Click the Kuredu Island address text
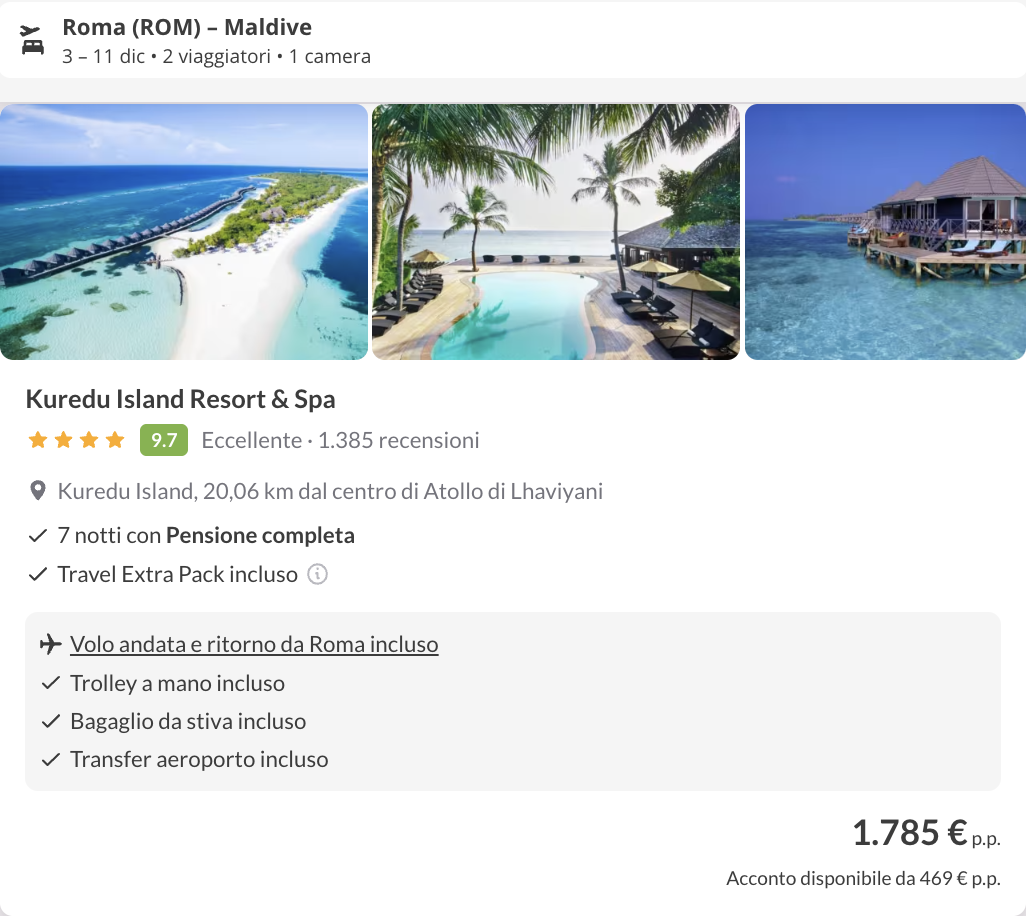This screenshot has height=916, width=1026. pyautogui.click(x=330, y=491)
